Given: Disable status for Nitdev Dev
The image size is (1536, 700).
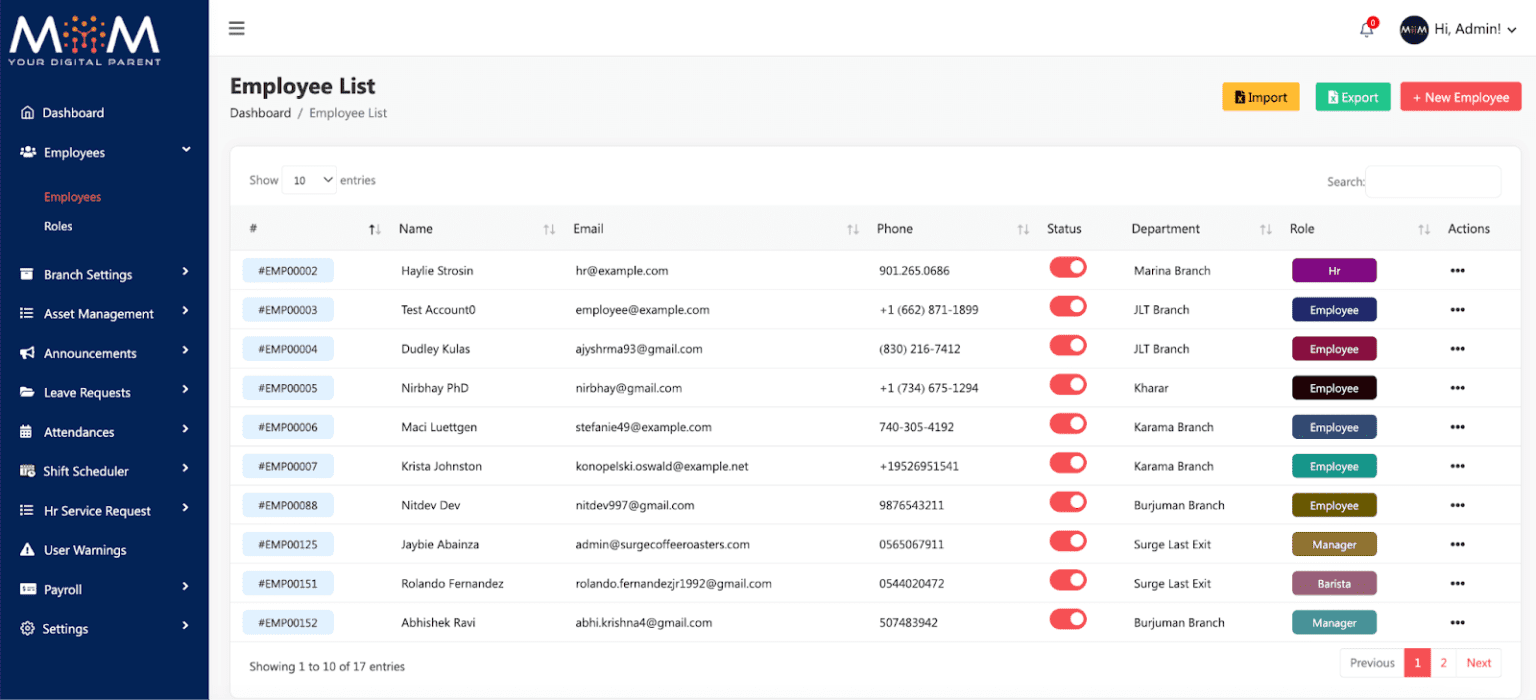Looking at the screenshot, I should point(1068,501).
